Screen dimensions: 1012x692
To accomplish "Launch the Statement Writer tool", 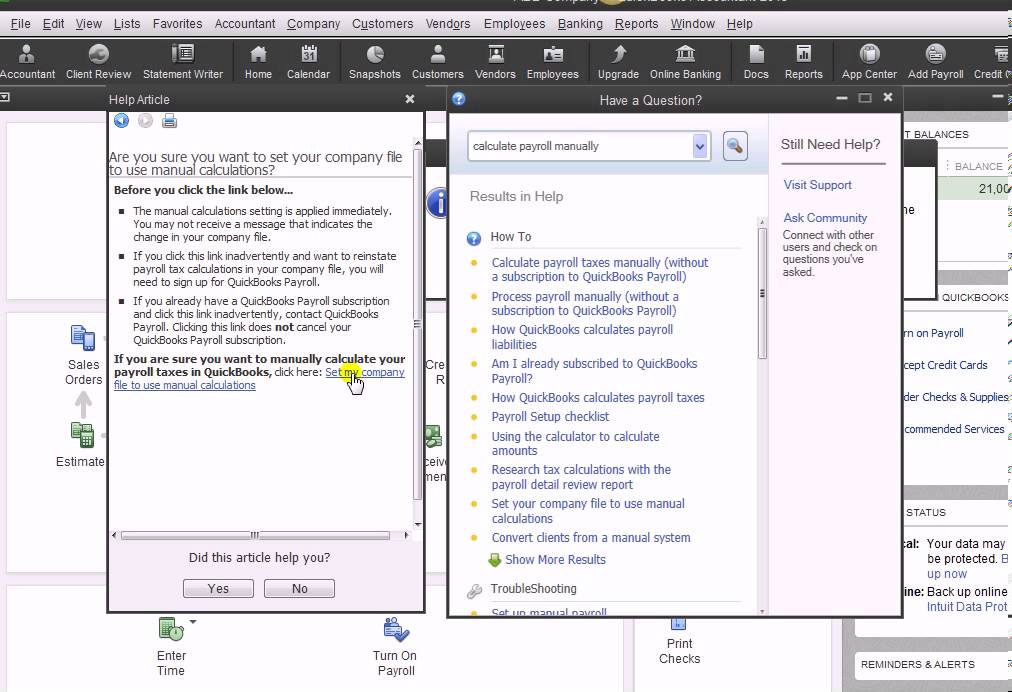I will 183,62.
